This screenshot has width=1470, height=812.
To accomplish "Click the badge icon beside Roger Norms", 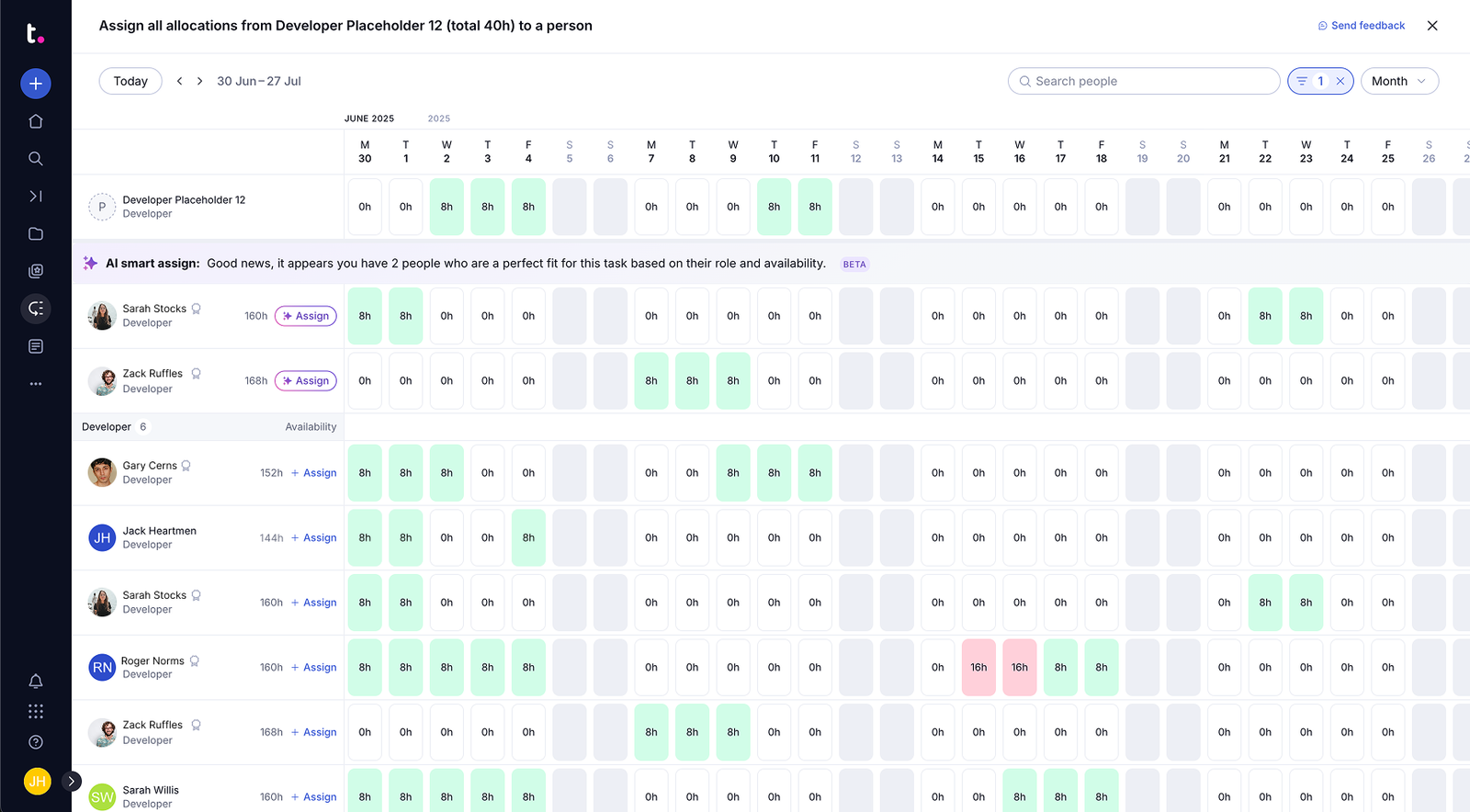I will click(x=195, y=661).
